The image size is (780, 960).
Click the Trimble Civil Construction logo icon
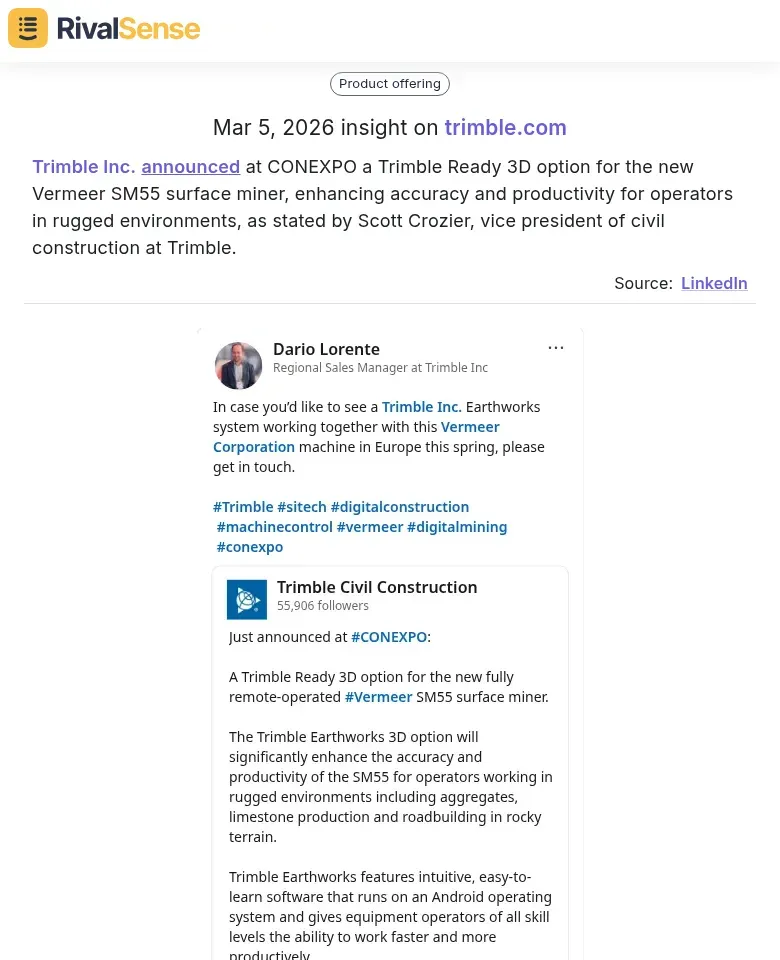tap(247, 599)
